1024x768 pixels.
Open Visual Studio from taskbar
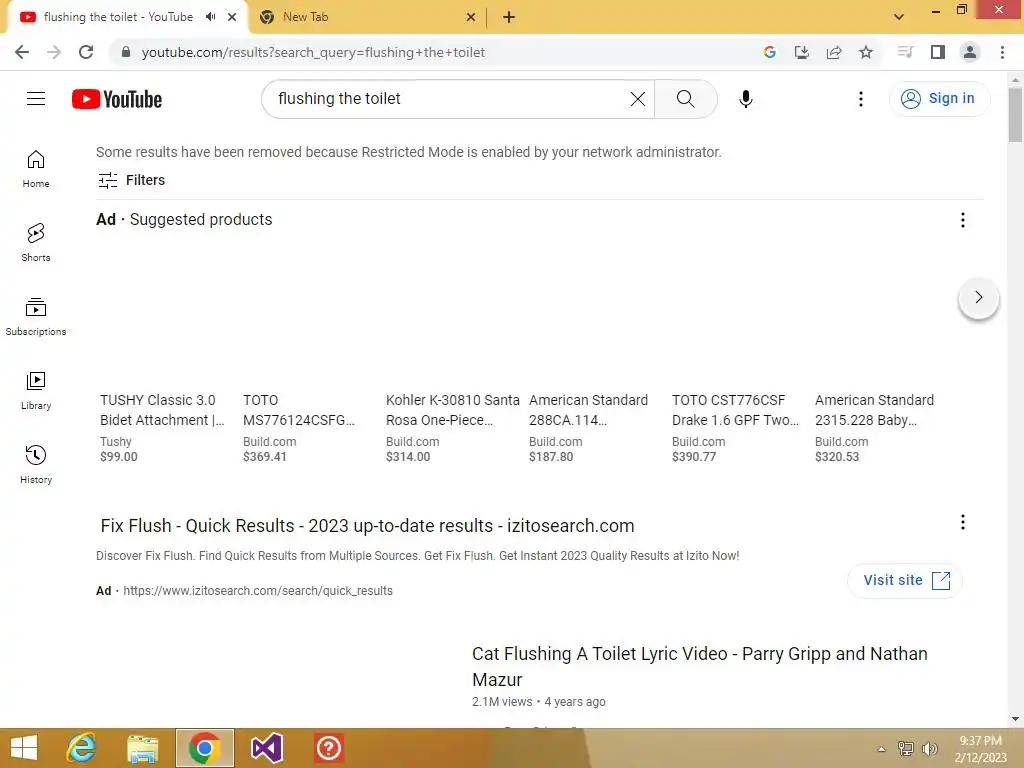[x=266, y=748]
